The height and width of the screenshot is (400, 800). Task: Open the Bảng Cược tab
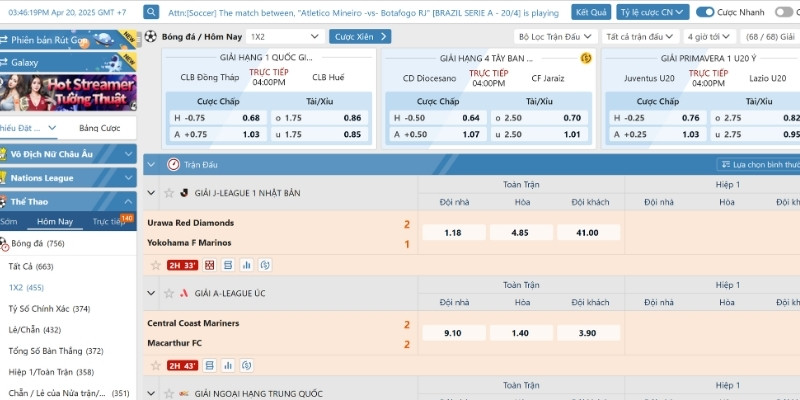pos(99,128)
